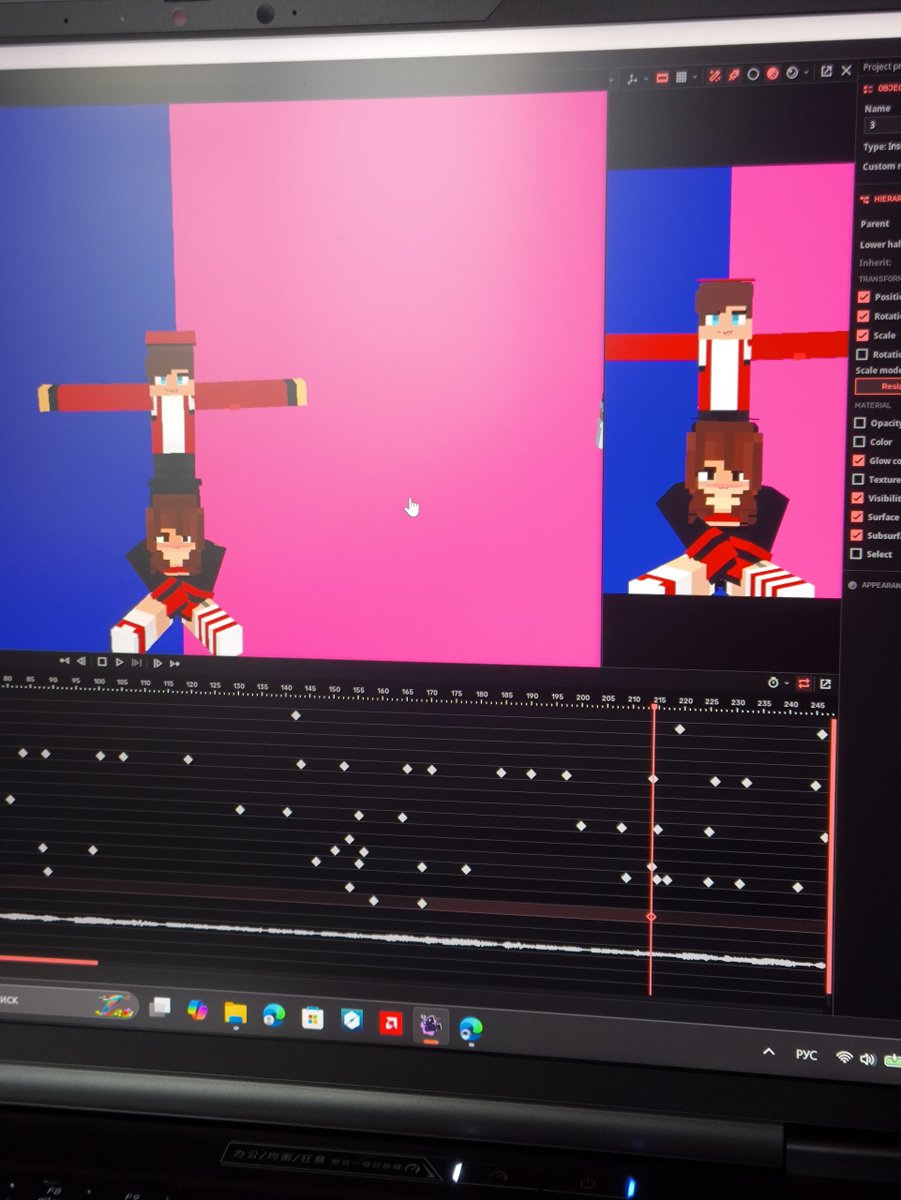This screenshot has width=901, height=1200.
Task: Jump to the timeline start button
Action: click(x=64, y=661)
